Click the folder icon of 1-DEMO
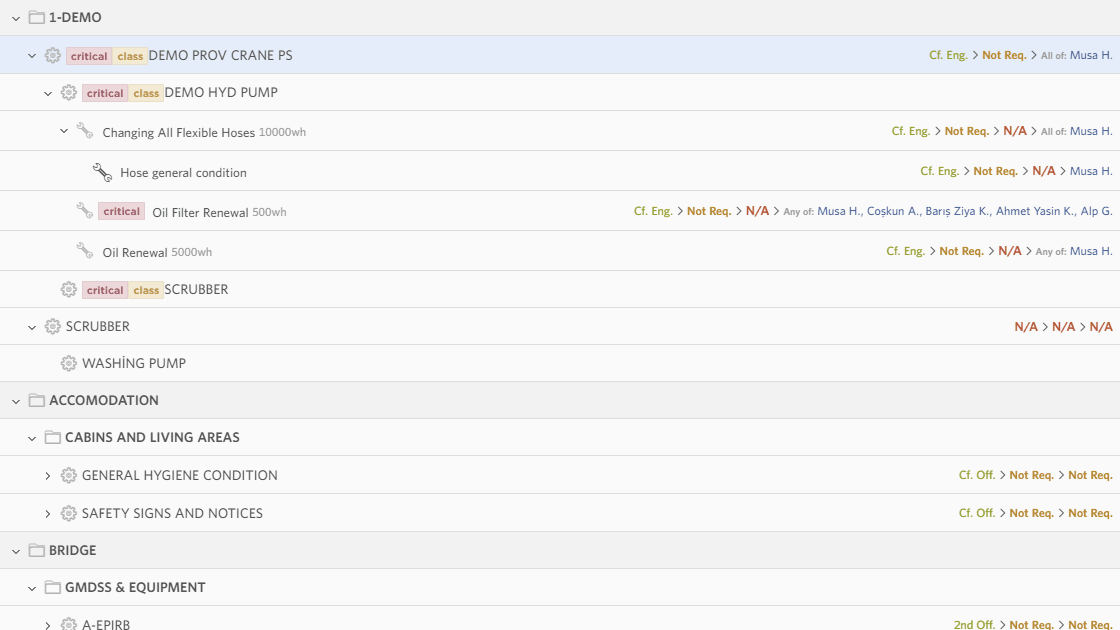The height and width of the screenshot is (630, 1120). click(37, 17)
